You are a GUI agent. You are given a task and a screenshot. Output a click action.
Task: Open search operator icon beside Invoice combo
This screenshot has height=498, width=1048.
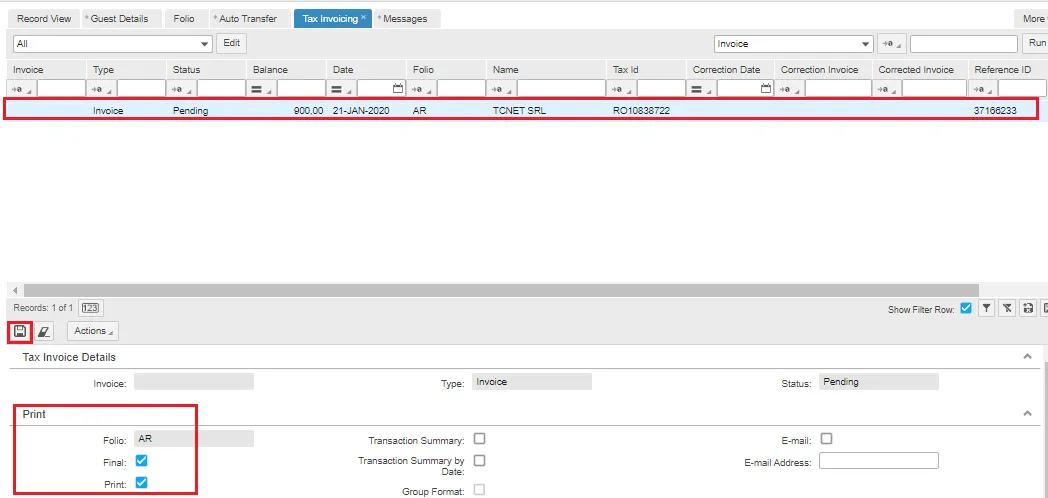pos(890,43)
